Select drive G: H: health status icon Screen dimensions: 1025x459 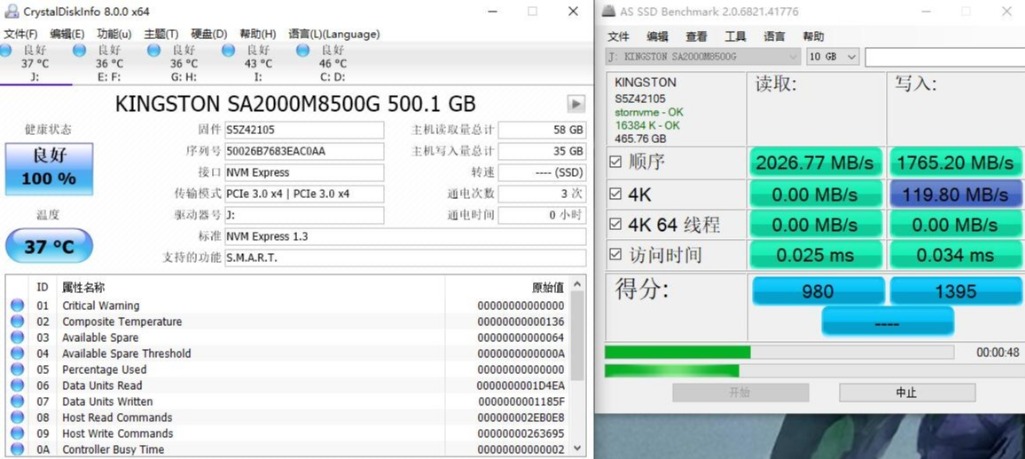[154, 50]
